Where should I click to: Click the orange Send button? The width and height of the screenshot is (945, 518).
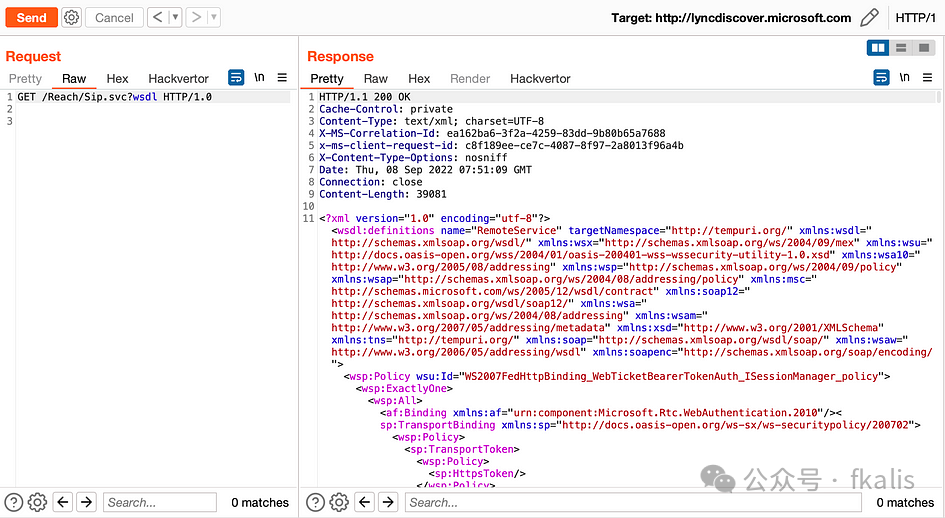point(31,17)
